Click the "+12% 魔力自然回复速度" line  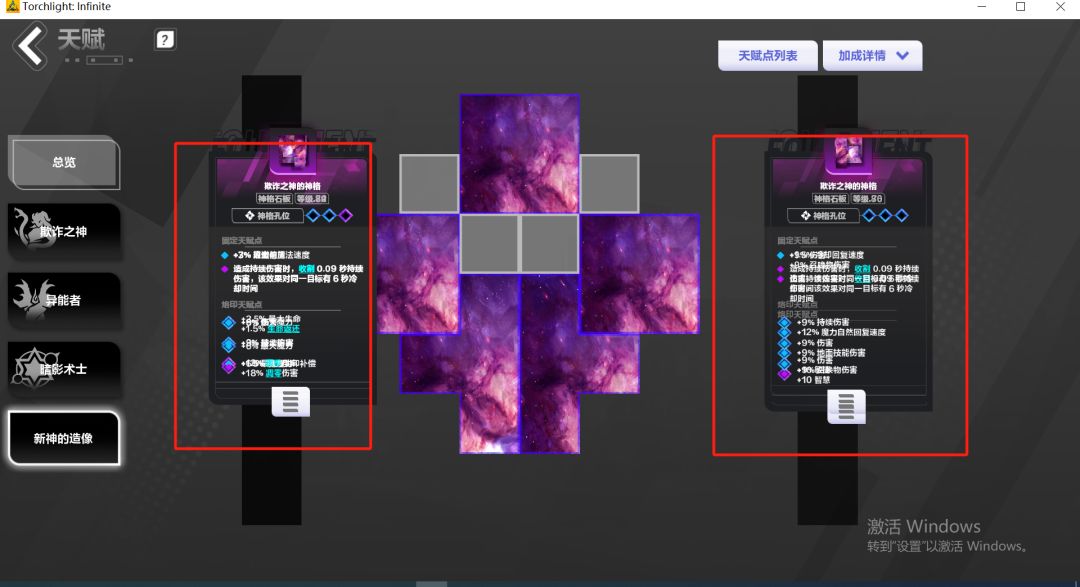point(841,332)
